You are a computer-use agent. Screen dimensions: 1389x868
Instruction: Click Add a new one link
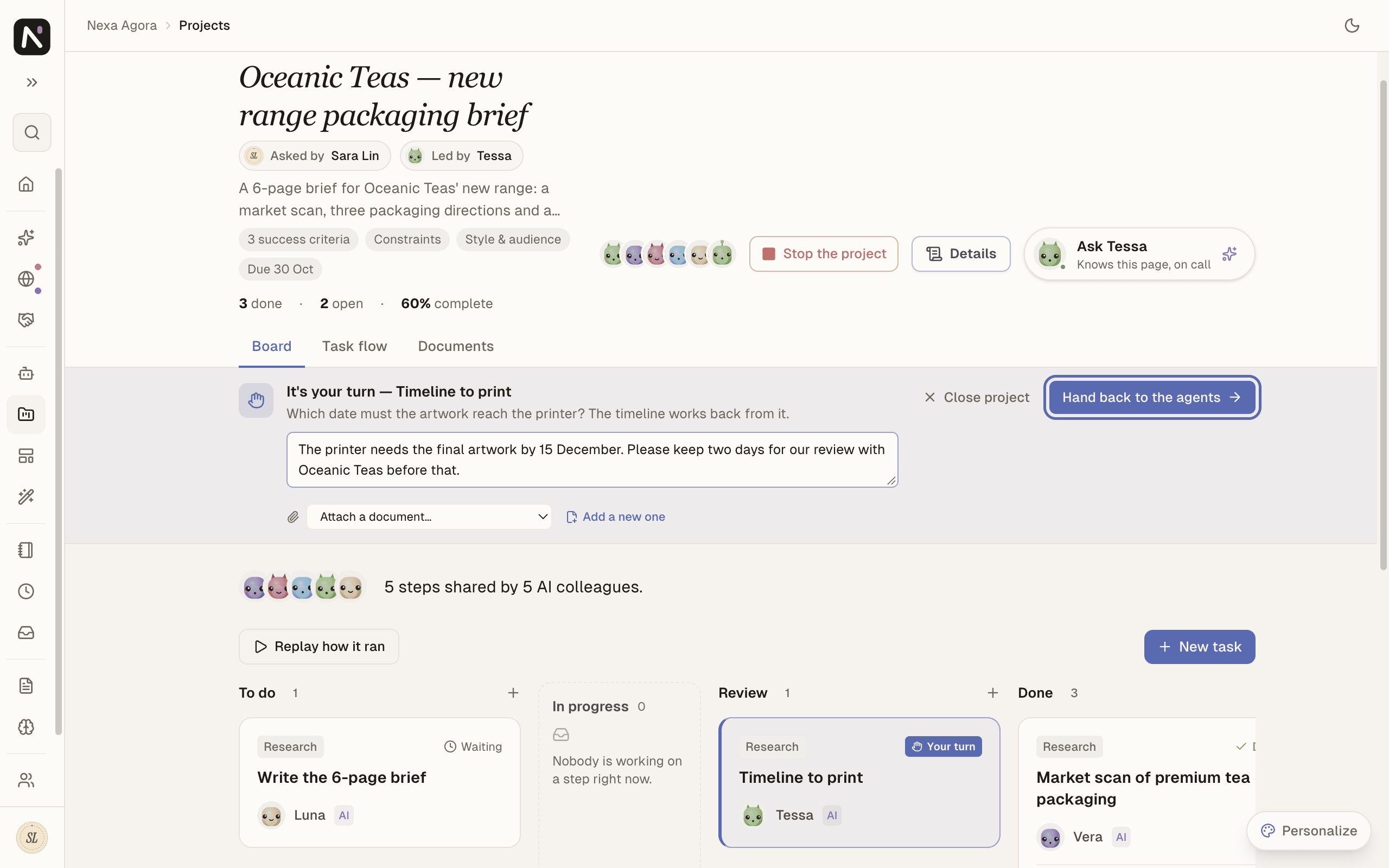616,516
